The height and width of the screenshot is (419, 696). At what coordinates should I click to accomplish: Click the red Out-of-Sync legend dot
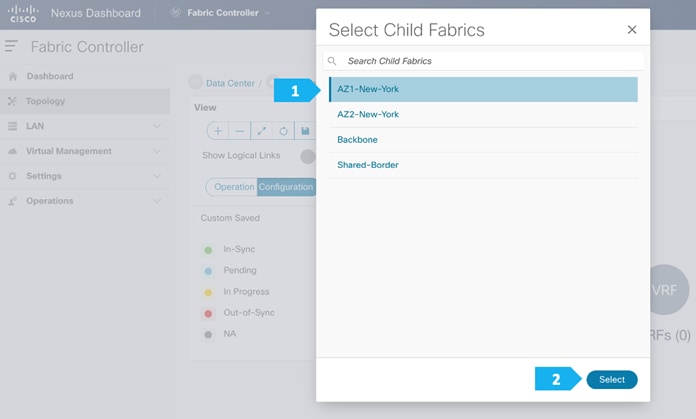(x=208, y=313)
